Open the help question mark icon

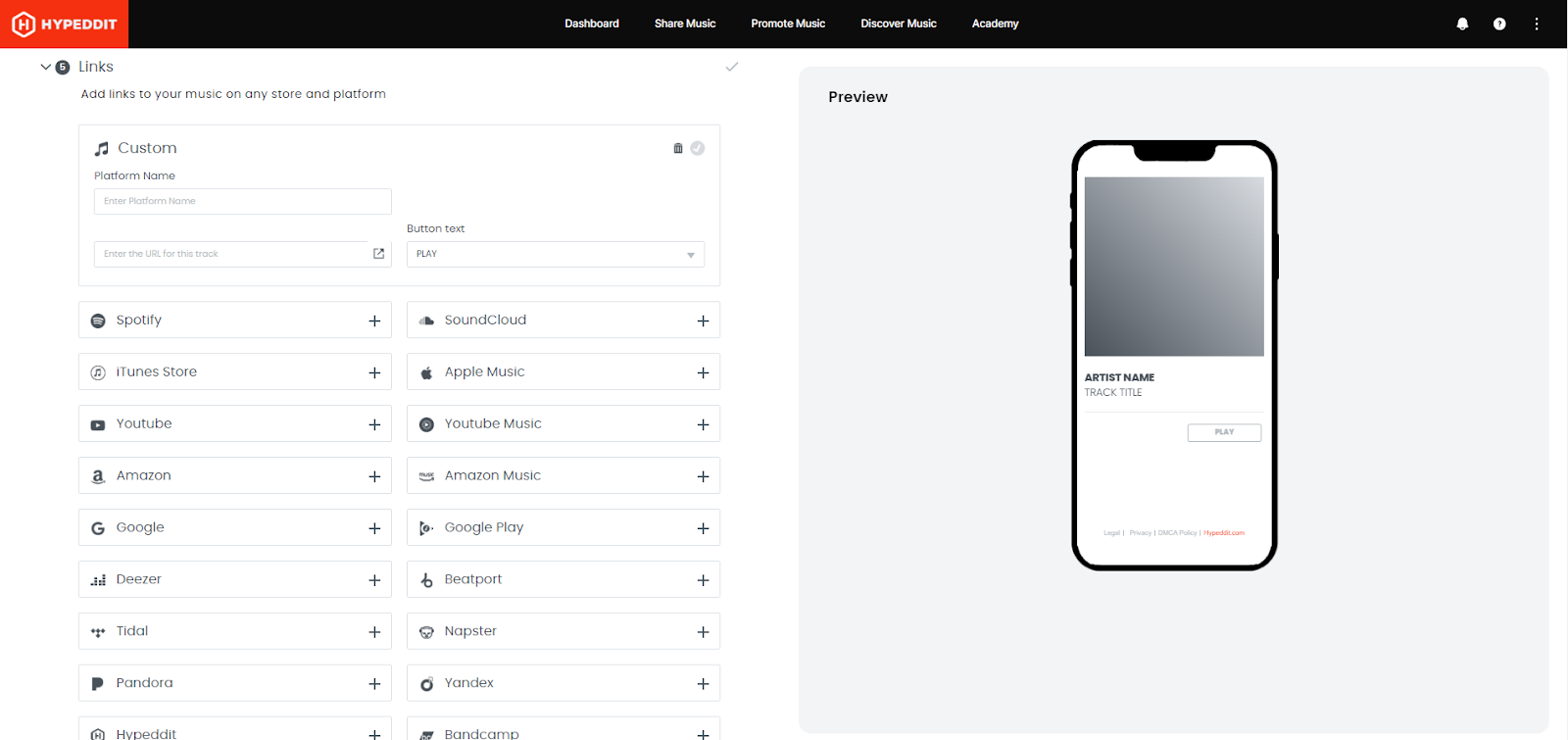1499,24
